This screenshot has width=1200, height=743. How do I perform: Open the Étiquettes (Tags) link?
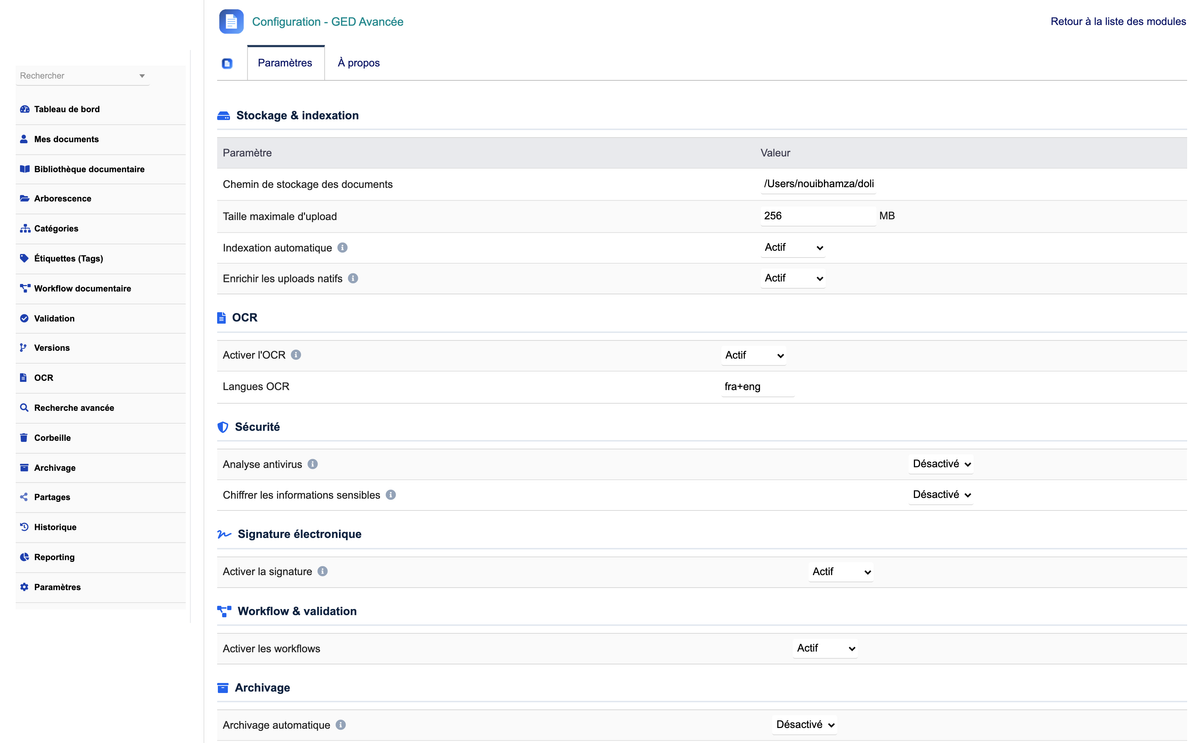68,258
